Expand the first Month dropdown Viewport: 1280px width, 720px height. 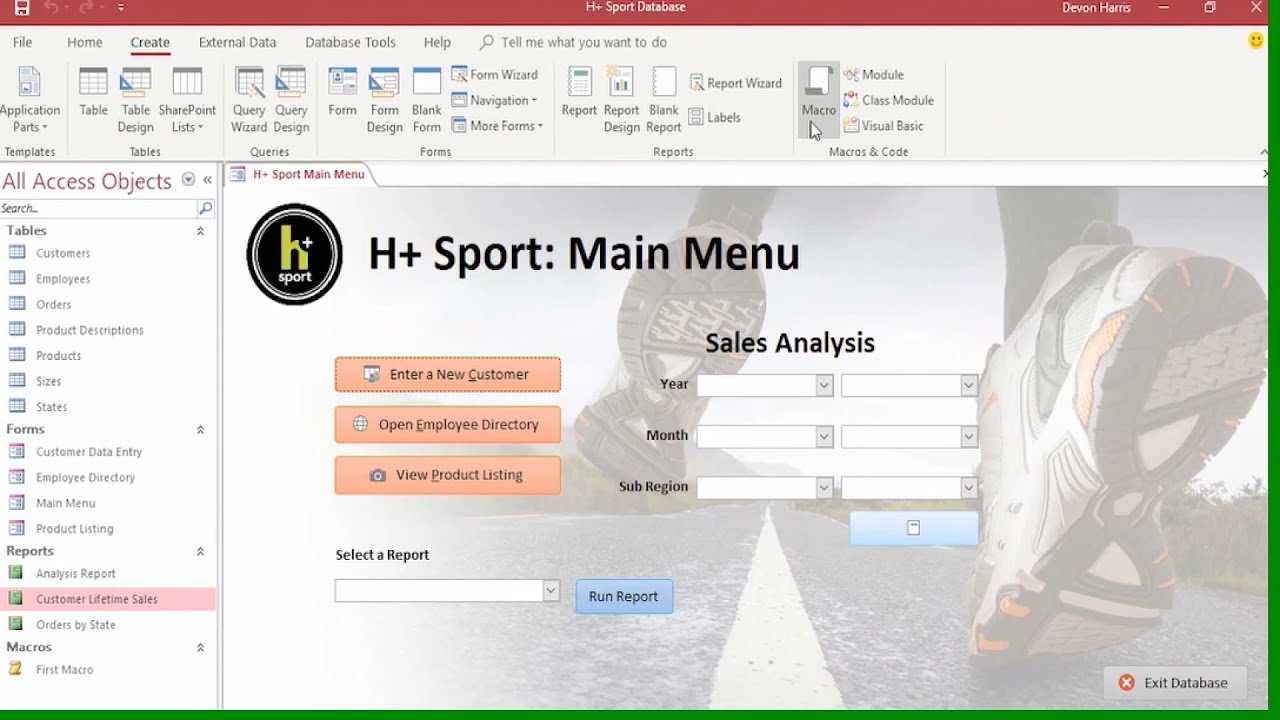[x=824, y=436]
